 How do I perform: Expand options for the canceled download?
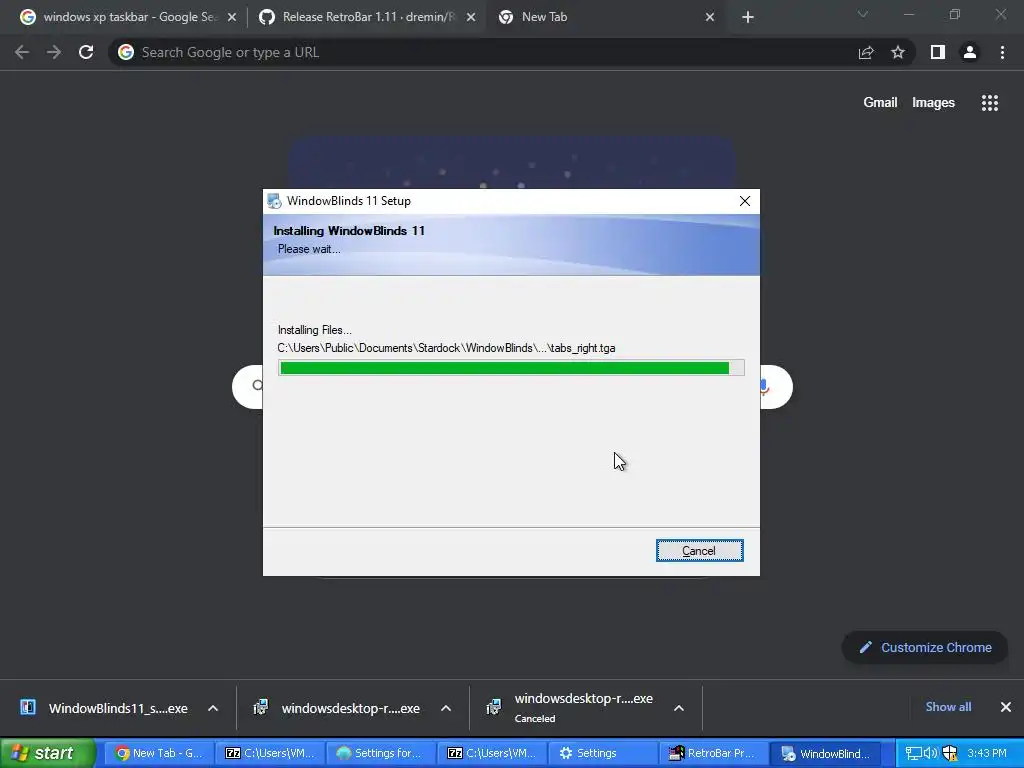click(x=679, y=708)
